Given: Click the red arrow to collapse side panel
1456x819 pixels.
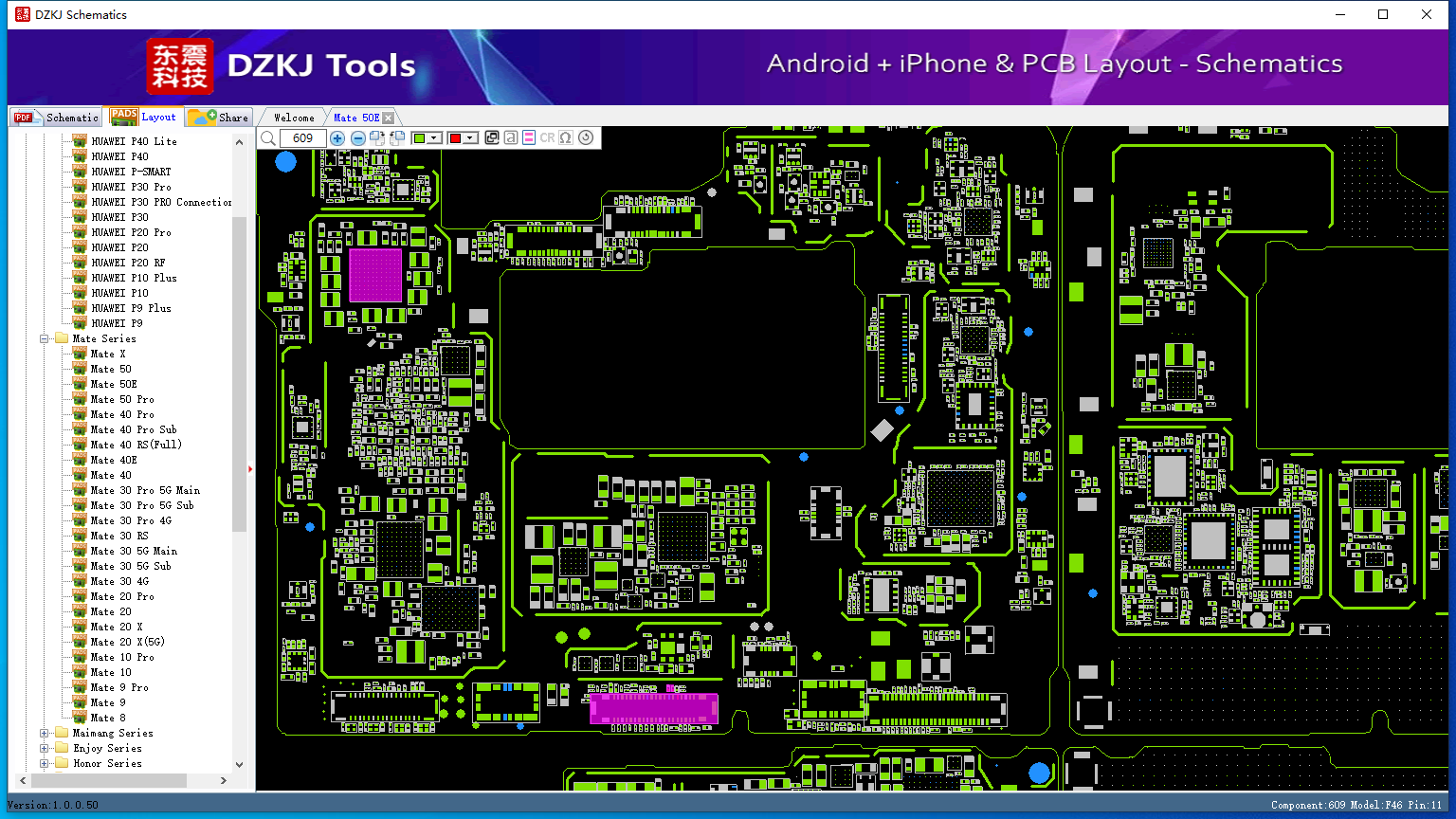Looking at the screenshot, I should point(250,468).
